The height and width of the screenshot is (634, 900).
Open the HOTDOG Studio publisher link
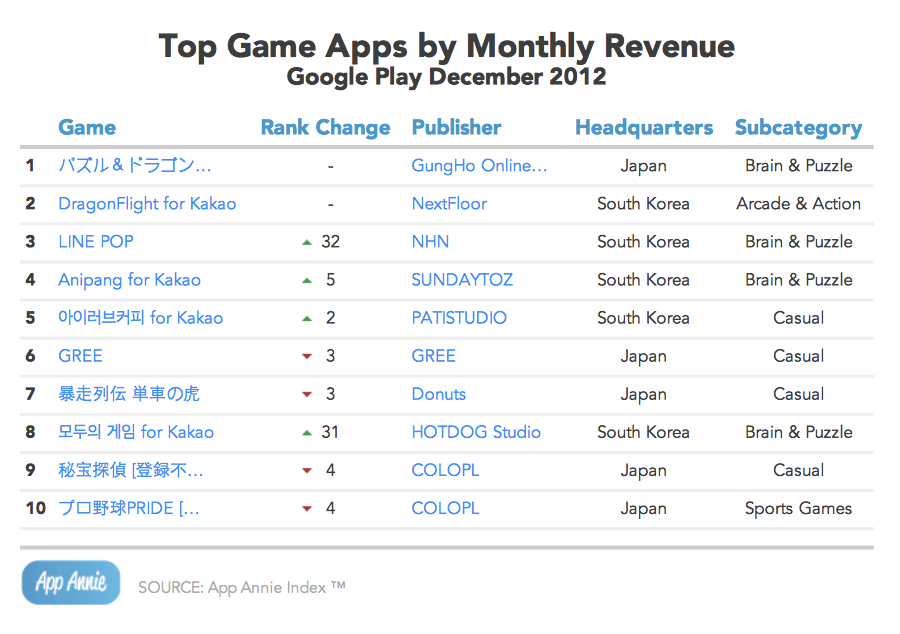point(476,431)
